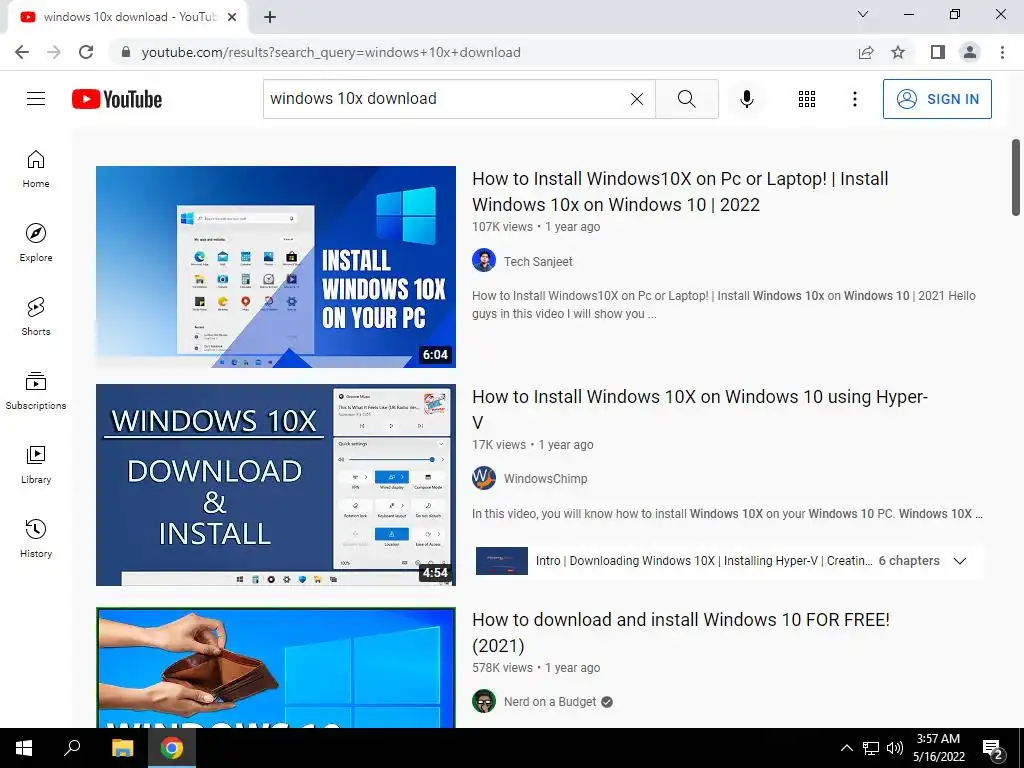Click the first video's description snippet
Image resolution: width=1024 pixels, height=768 pixels.
click(724, 305)
